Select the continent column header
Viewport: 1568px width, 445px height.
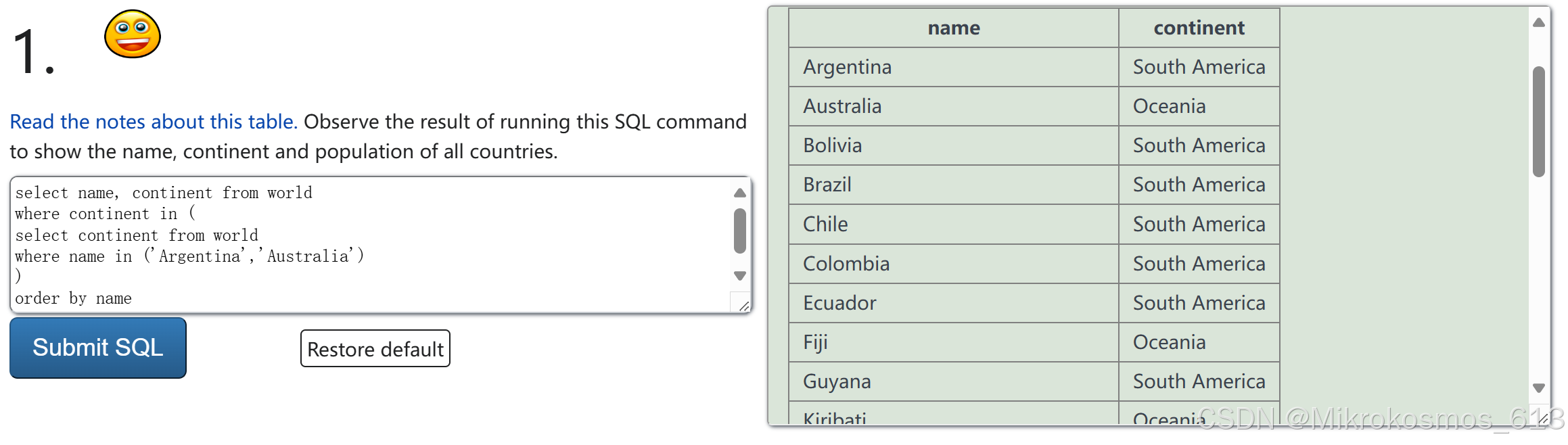click(x=1198, y=28)
